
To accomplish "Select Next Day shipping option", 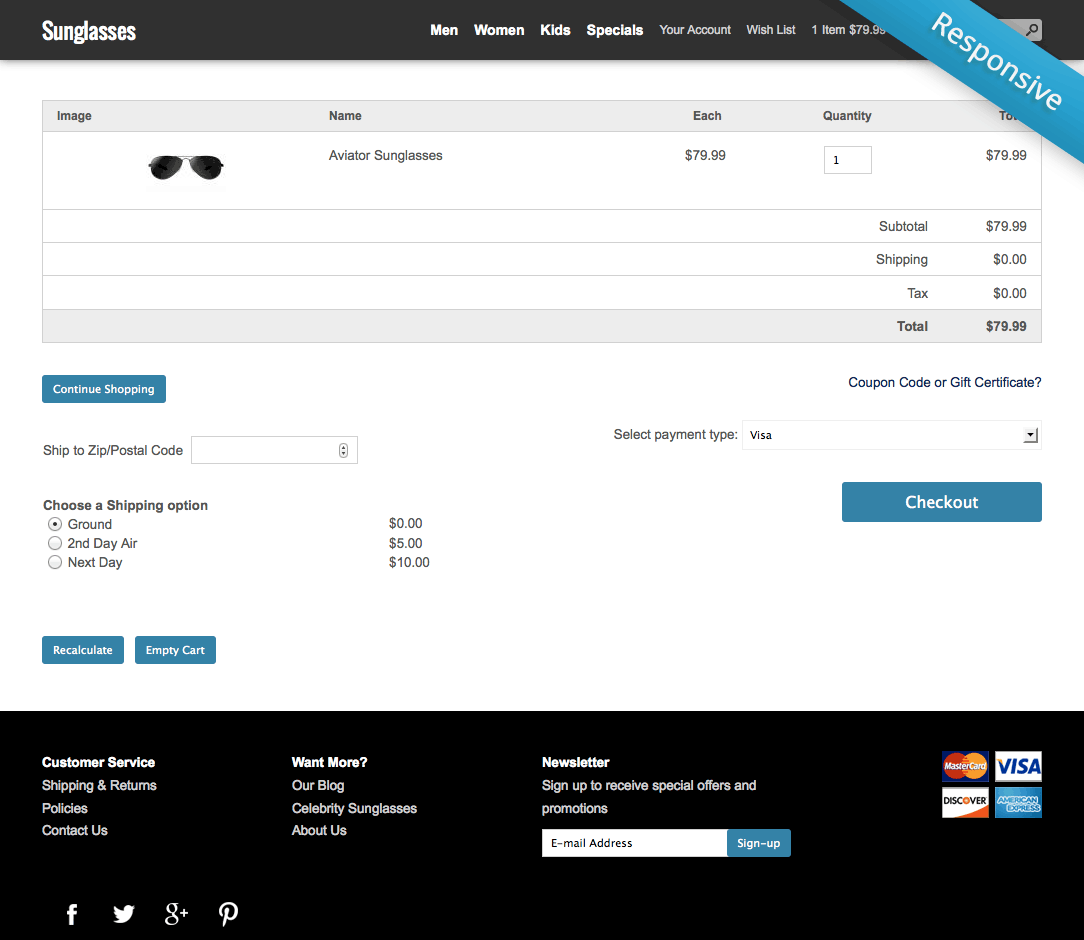I will (x=55, y=562).
